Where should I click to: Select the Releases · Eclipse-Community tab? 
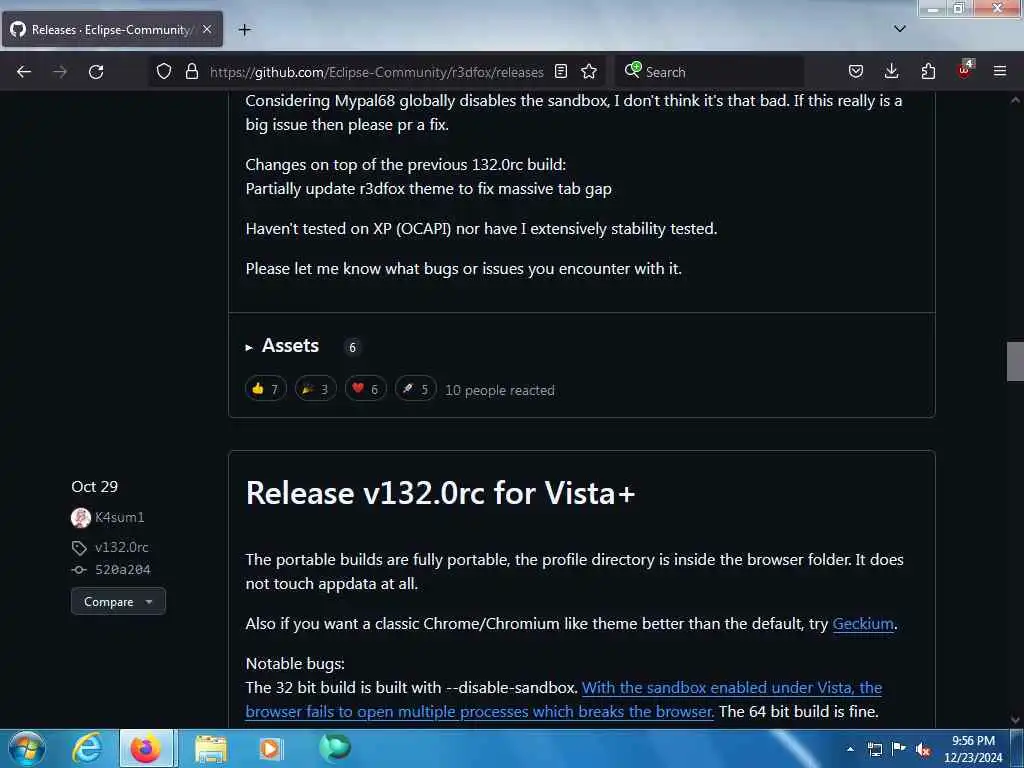click(112, 29)
